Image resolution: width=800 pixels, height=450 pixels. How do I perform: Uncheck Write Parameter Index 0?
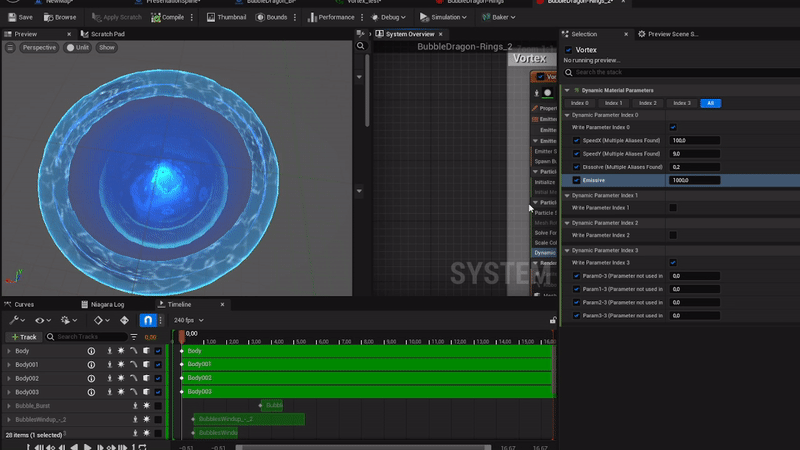673,128
